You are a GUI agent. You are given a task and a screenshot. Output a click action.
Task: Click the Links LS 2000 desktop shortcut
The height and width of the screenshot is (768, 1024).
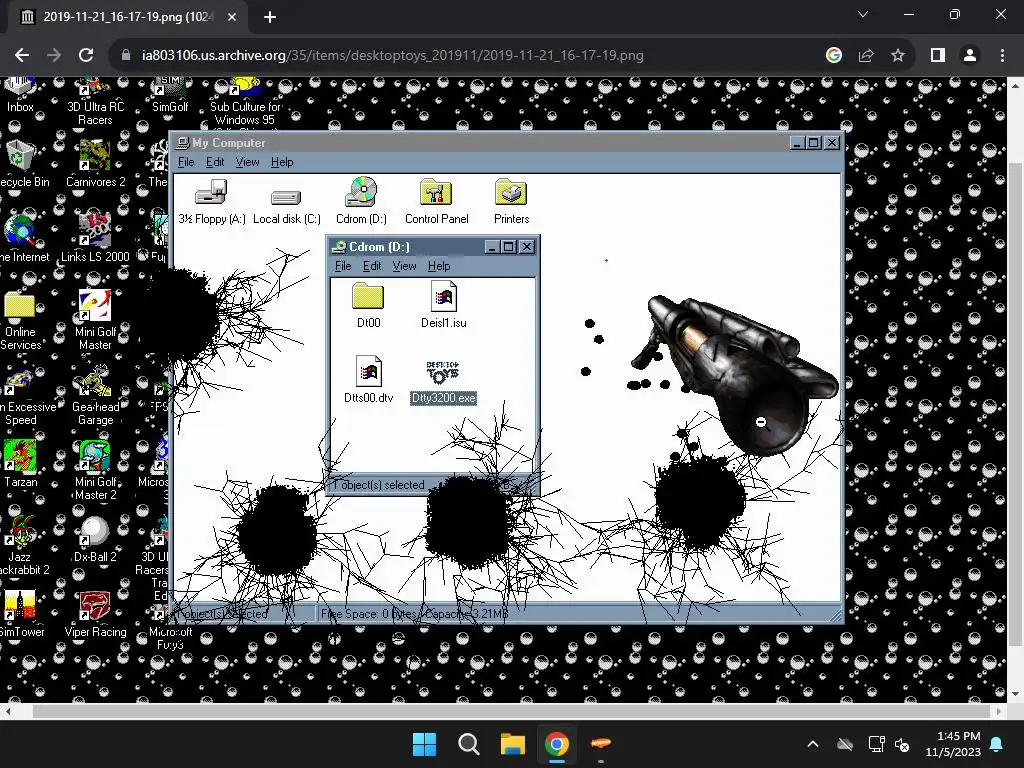95,239
